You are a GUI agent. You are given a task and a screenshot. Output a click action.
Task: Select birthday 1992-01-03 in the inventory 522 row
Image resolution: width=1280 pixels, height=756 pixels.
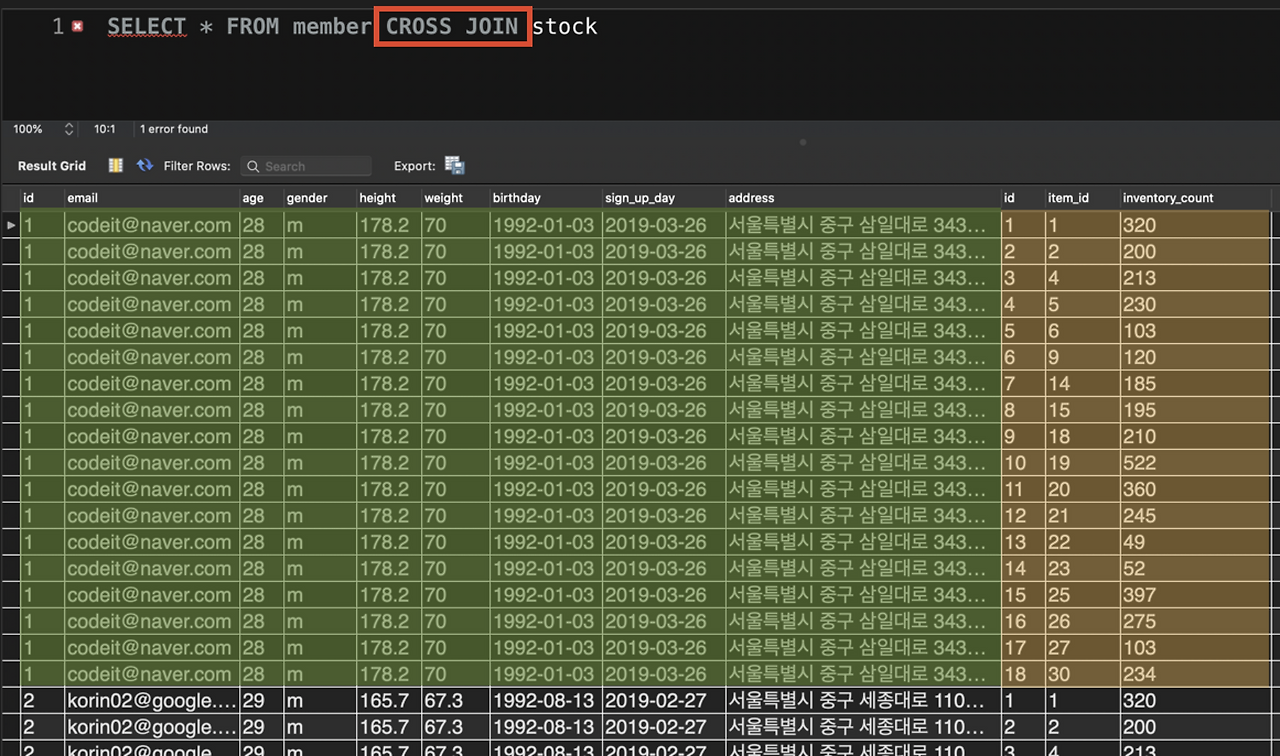546,463
